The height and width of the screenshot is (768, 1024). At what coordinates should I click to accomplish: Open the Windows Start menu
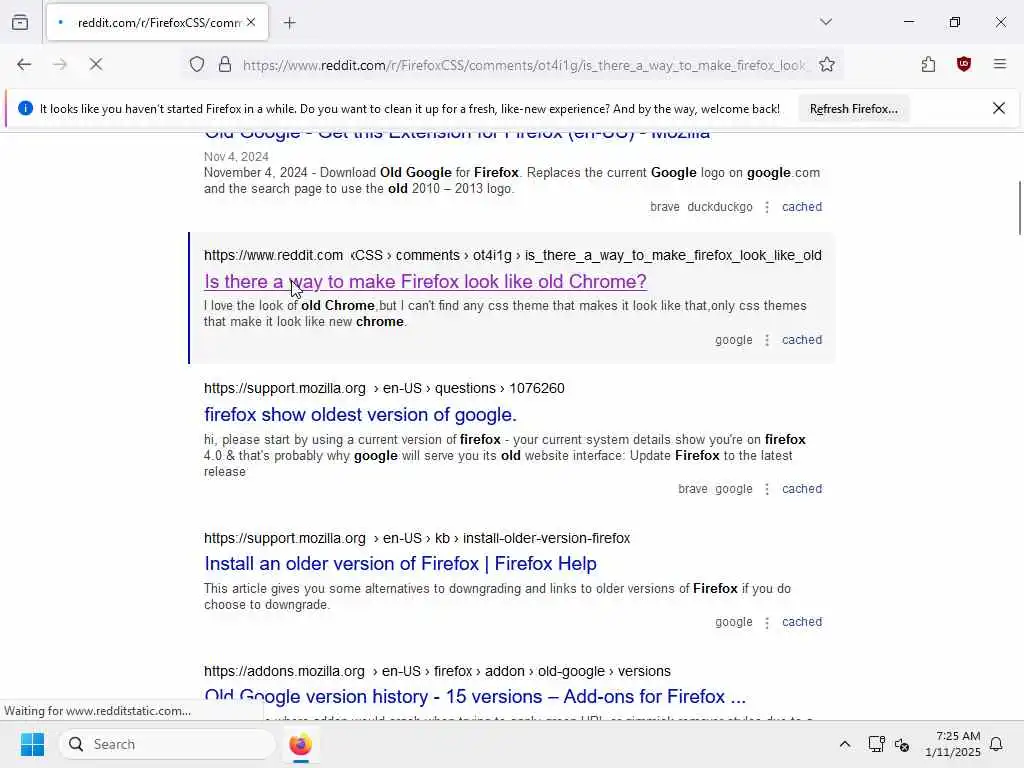click(x=32, y=744)
